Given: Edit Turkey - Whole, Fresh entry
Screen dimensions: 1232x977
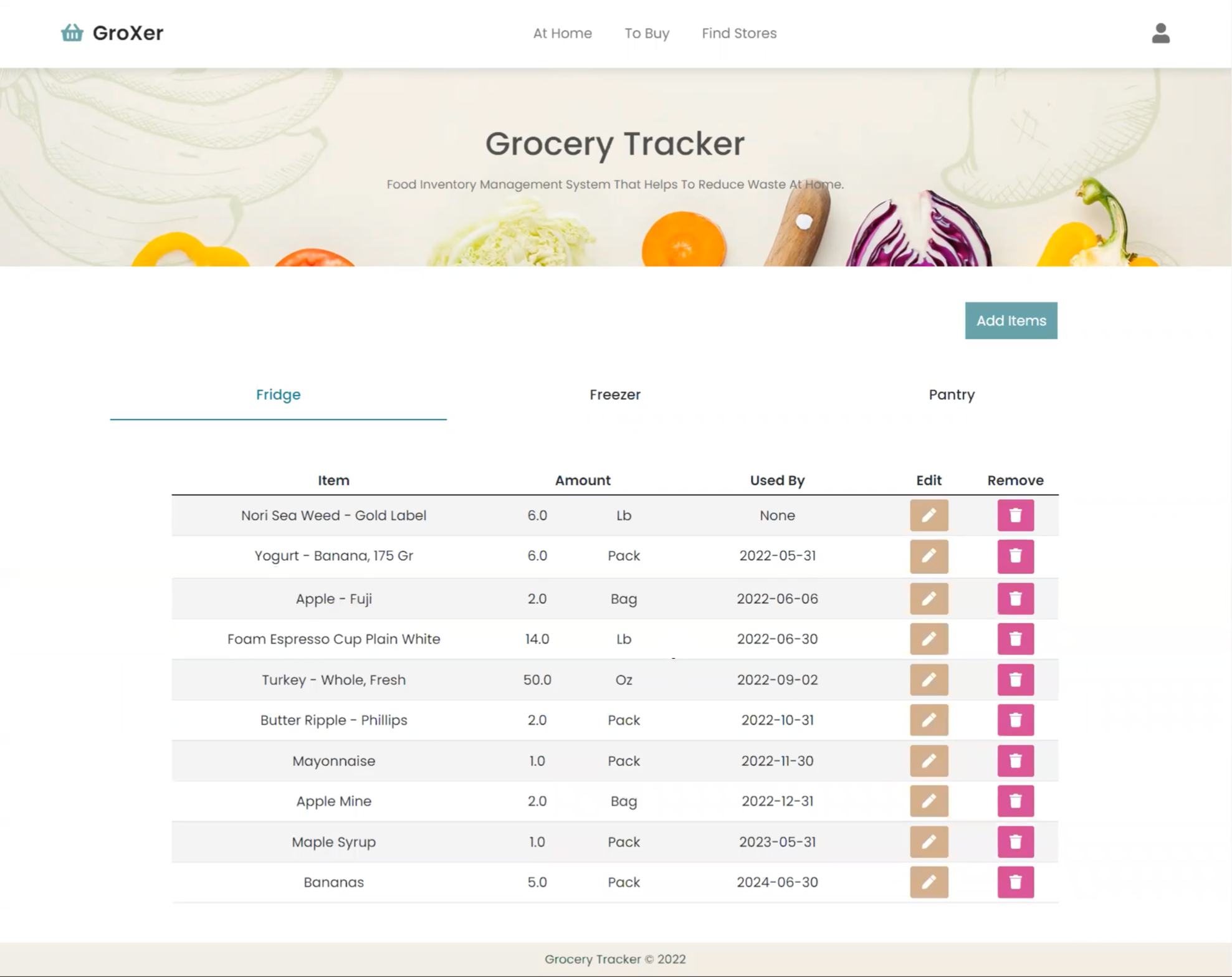Looking at the screenshot, I should pos(928,680).
